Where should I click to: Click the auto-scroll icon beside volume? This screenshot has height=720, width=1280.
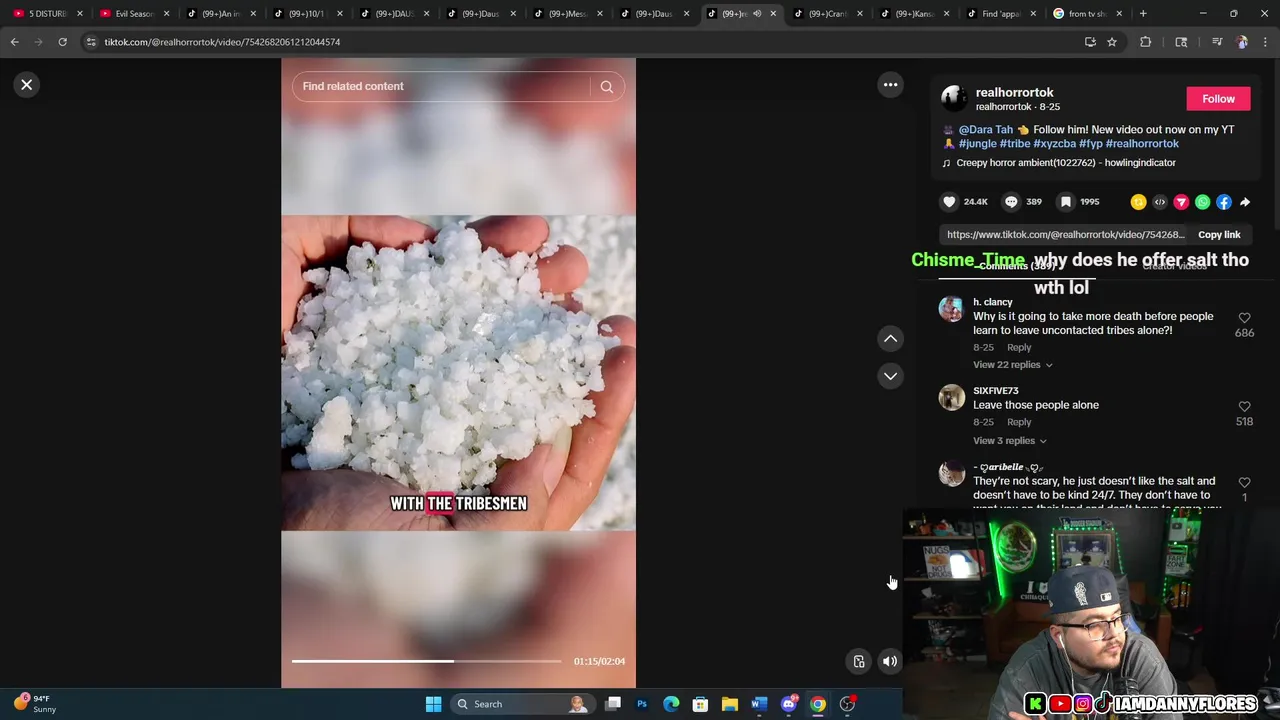point(859,661)
